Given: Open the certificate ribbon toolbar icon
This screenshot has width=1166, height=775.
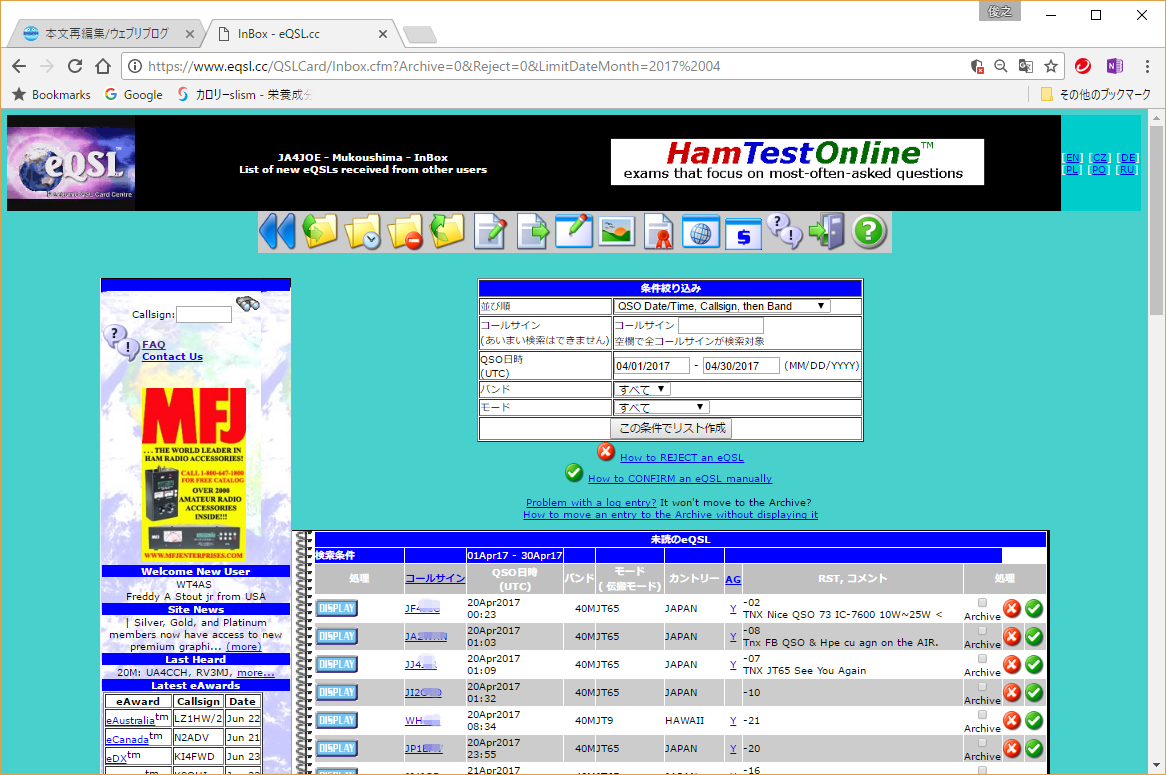Looking at the screenshot, I should pos(658,231).
